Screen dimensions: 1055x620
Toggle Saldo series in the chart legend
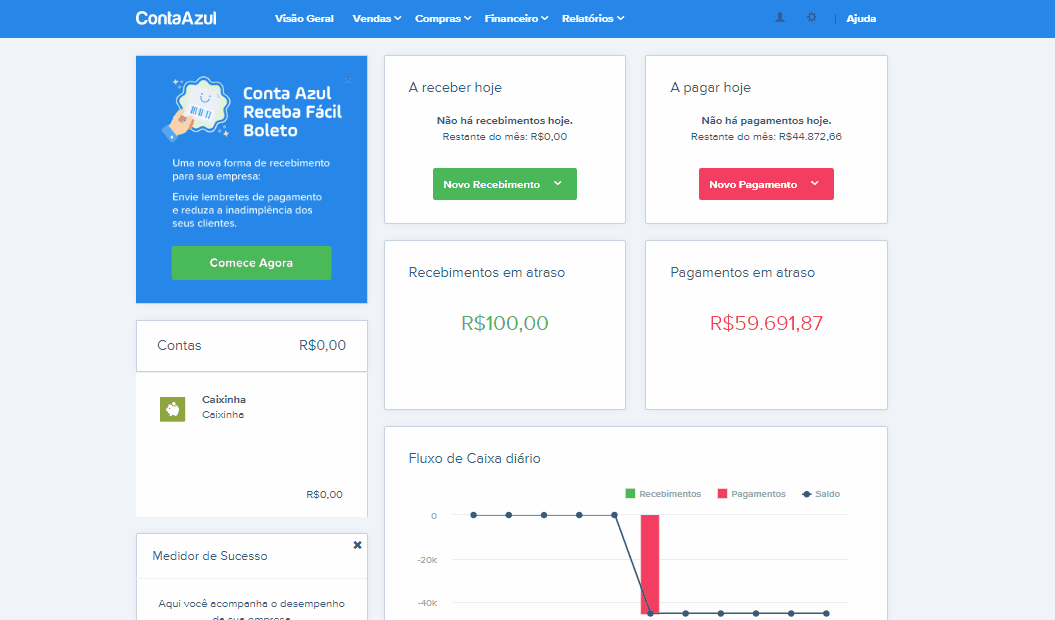821,493
